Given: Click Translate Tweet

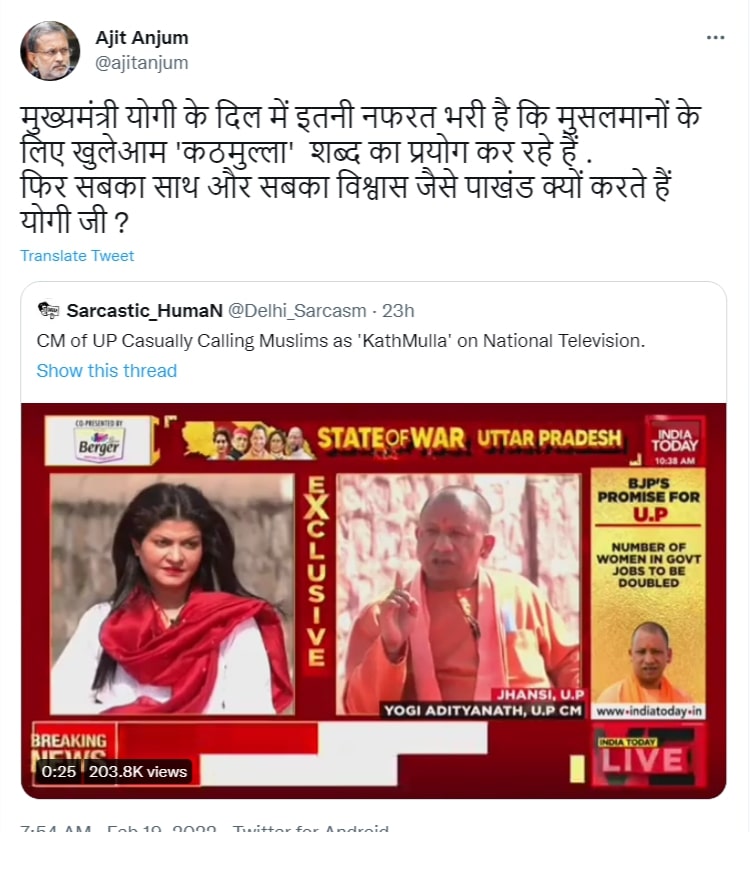Looking at the screenshot, I should click(x=77, y=255).
